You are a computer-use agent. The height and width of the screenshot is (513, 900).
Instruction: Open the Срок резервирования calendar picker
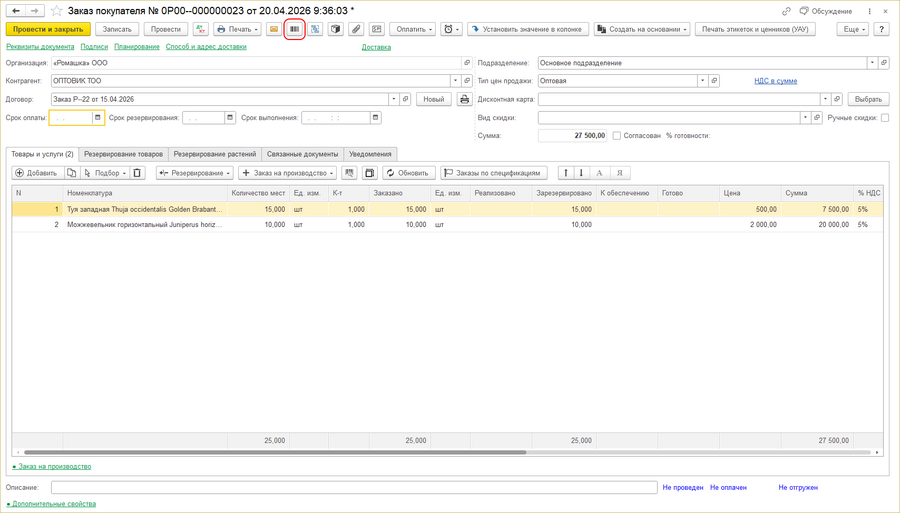pos(230,118)
